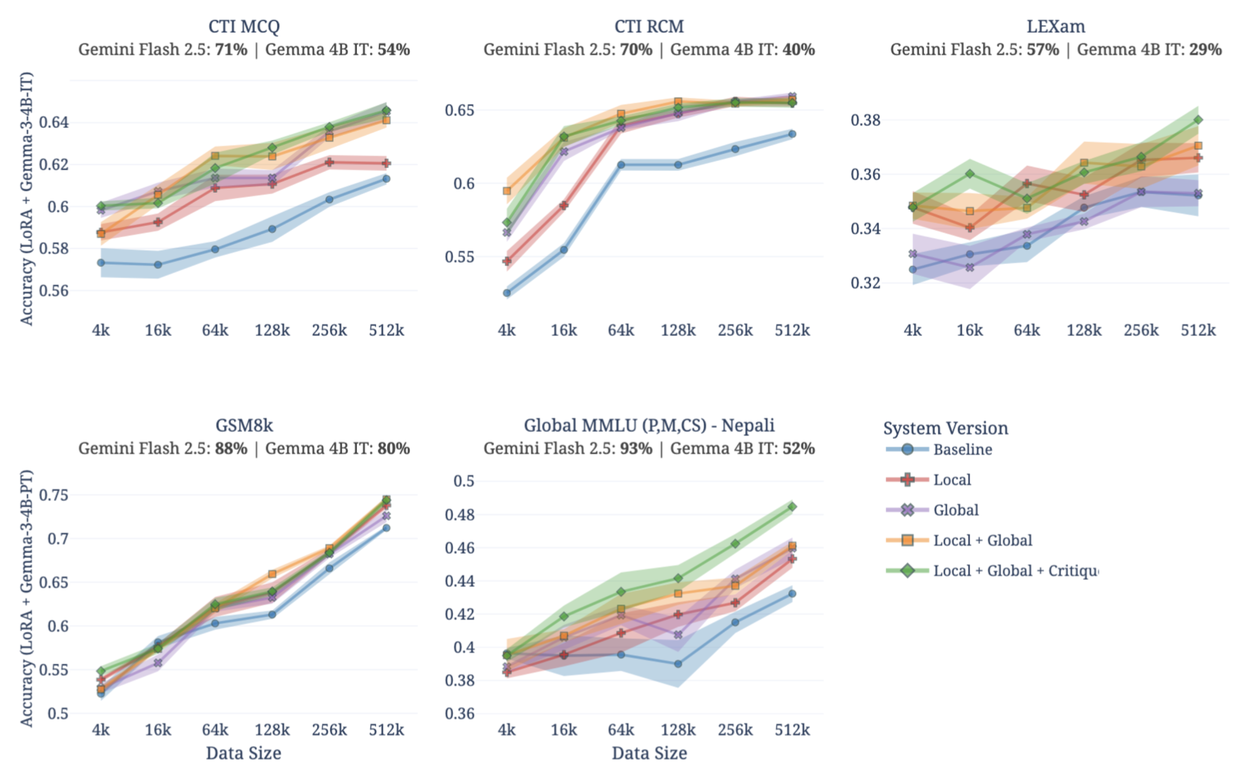Hide the Global series via its legend label
Viewport: 1250px width, 778px height.
[955, 510]
